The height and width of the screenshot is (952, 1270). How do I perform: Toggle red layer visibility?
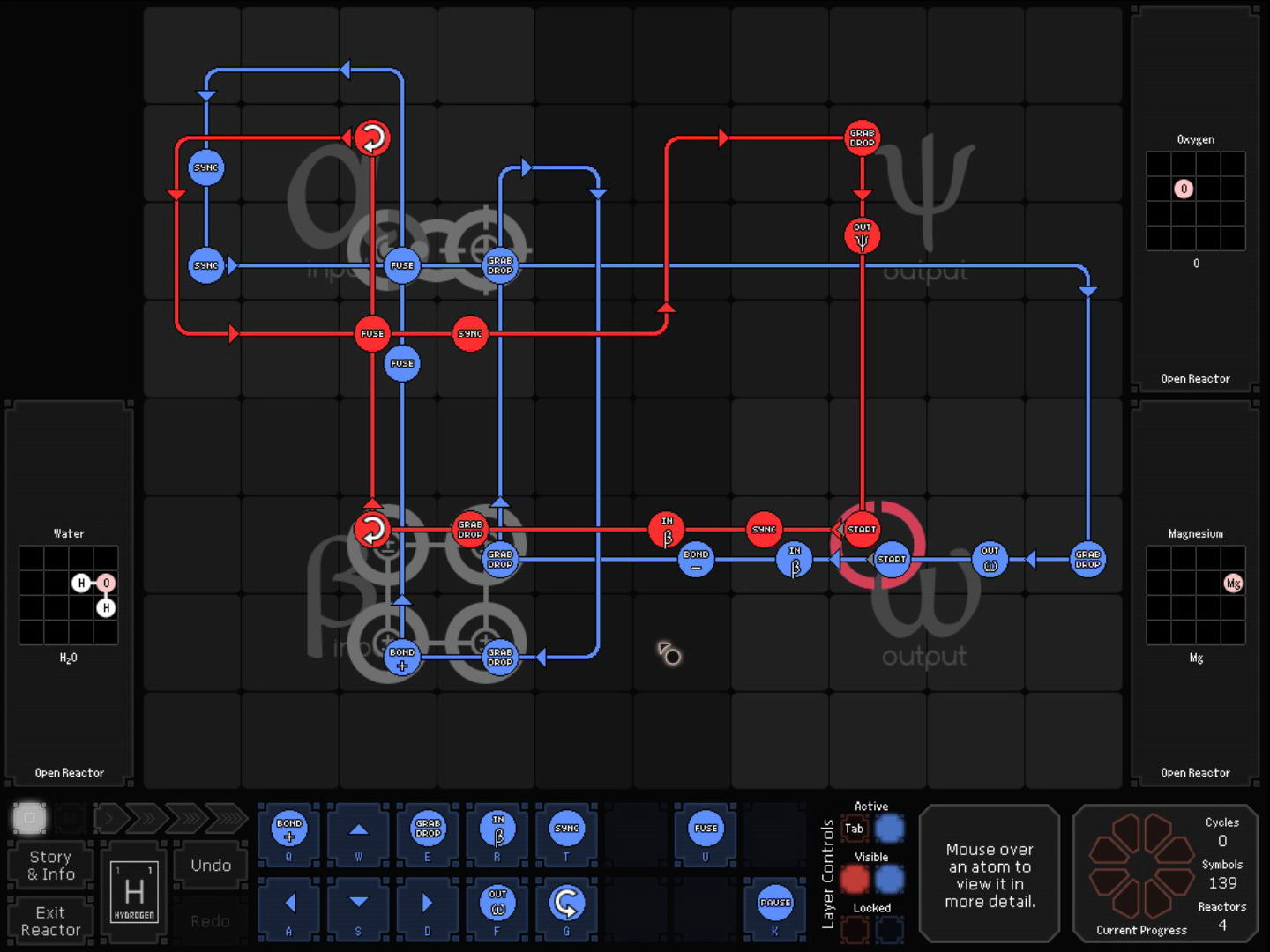click(854, 879)
